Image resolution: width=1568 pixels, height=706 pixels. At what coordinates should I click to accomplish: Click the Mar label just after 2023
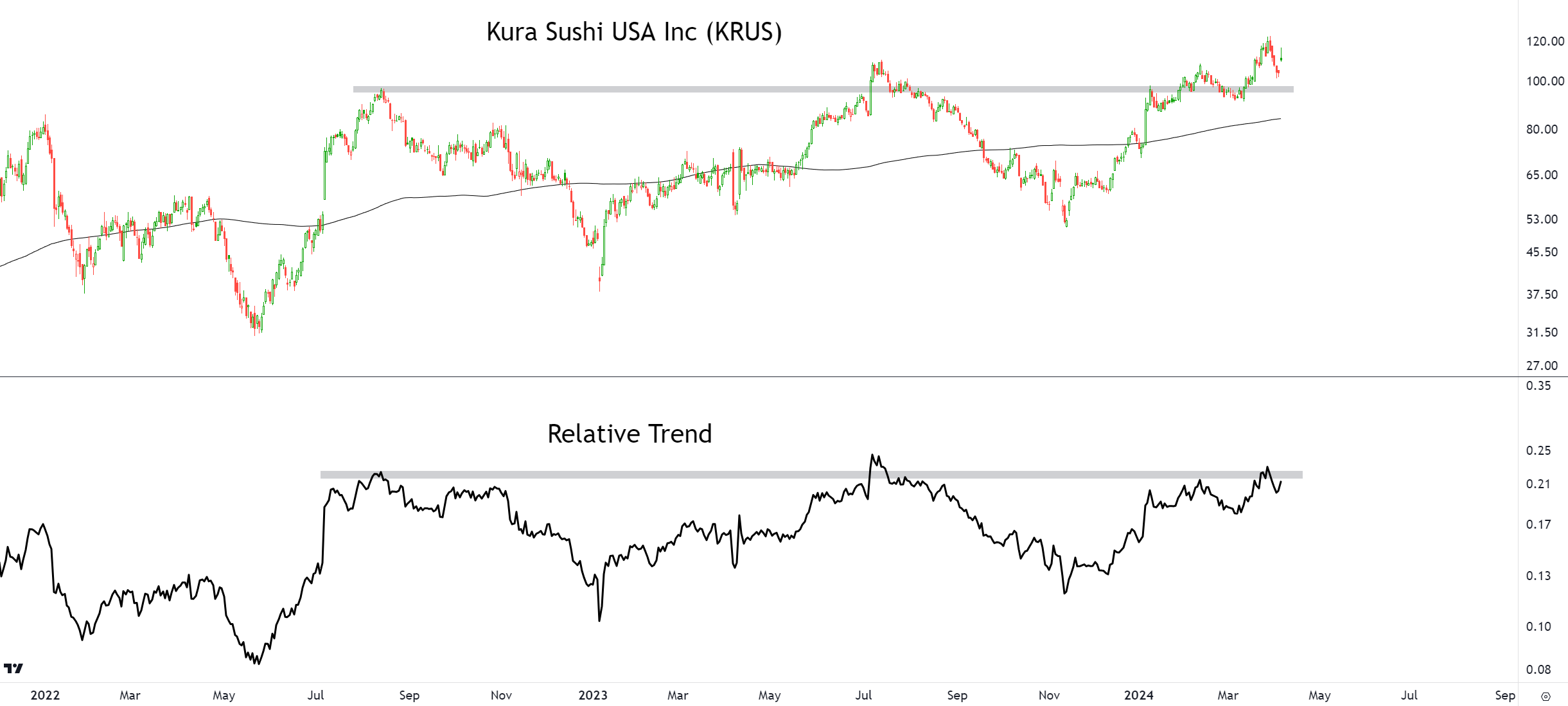click(678, 695)
